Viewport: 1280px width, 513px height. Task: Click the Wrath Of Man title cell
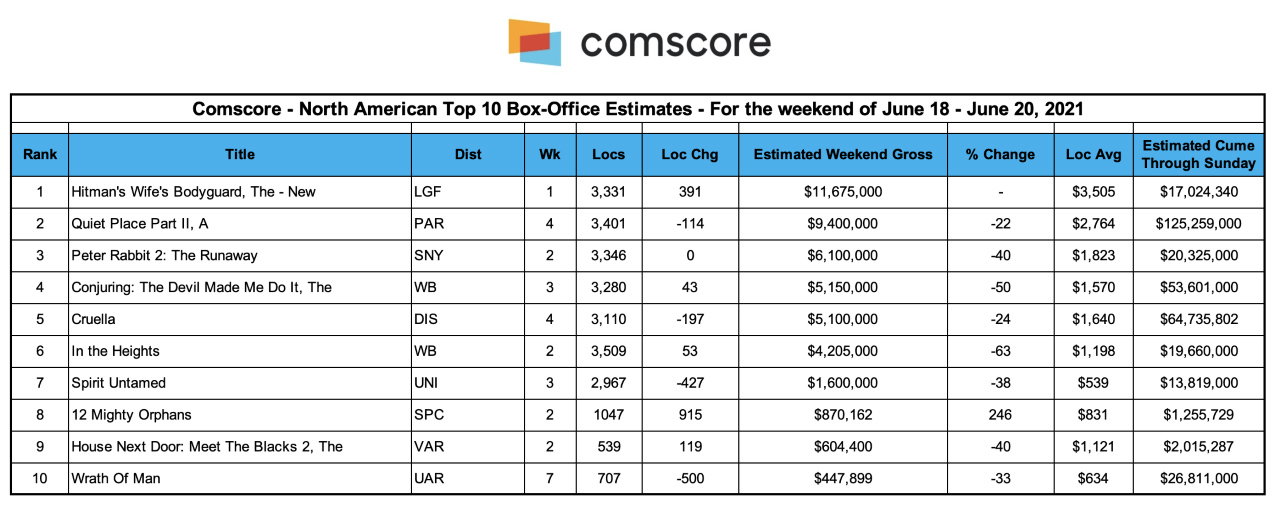click(x=240, y=478)
